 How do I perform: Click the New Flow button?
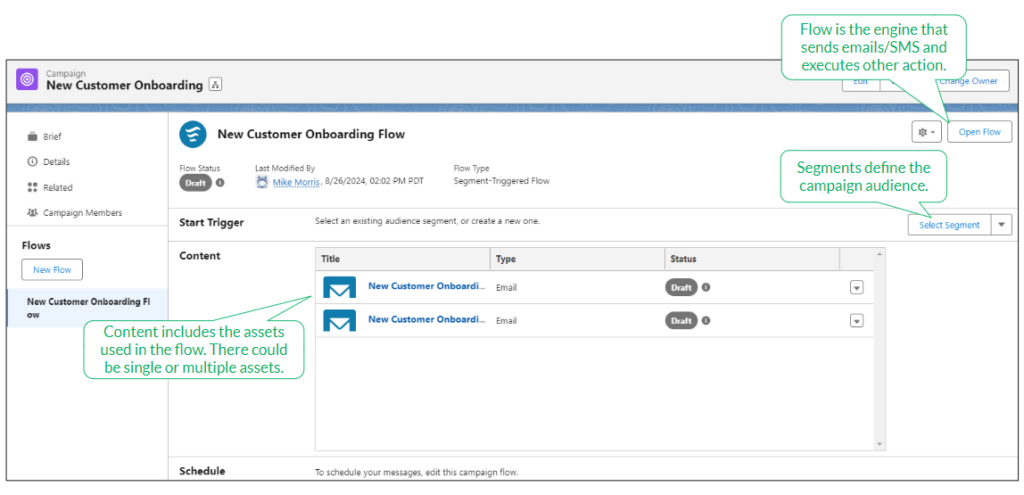[x=52, y=270]
